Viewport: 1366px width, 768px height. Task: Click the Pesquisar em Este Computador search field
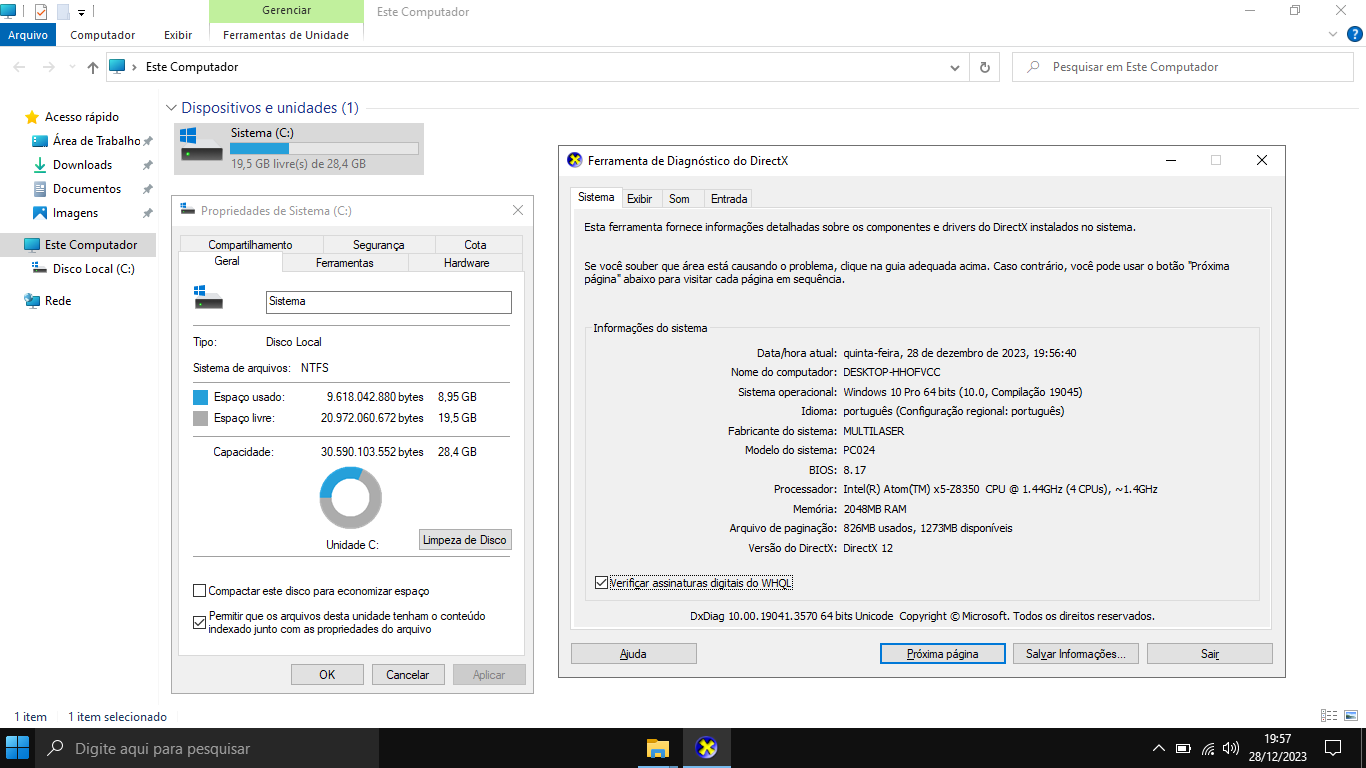tap(1183, 67)
